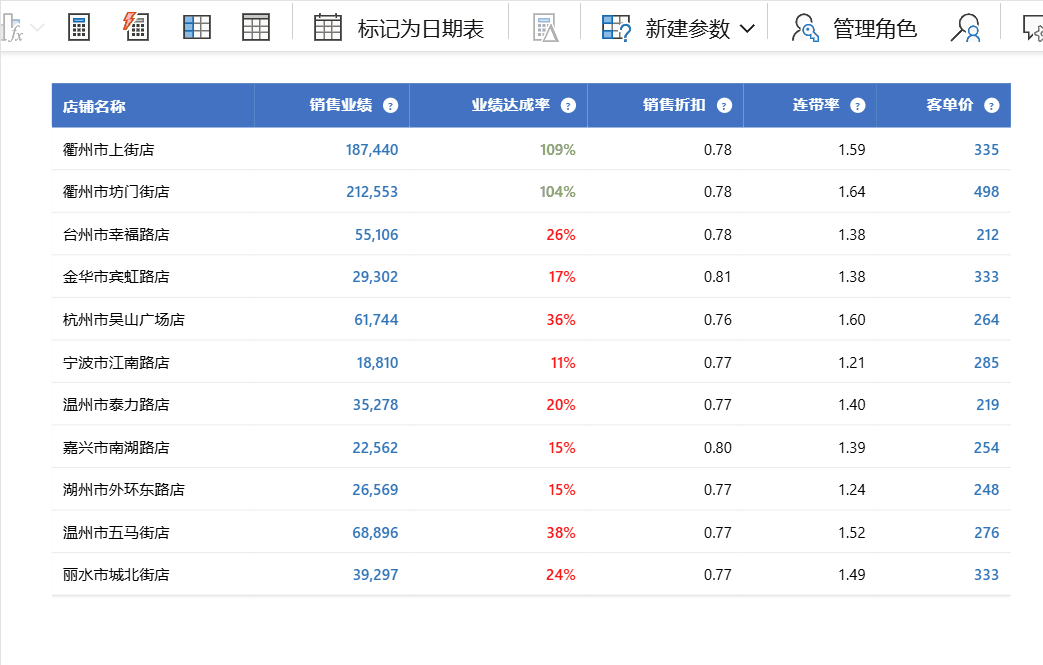Viewport: 1043px width, 665px height.
Task: Click average ticket value 335
Action: (986, 150)
